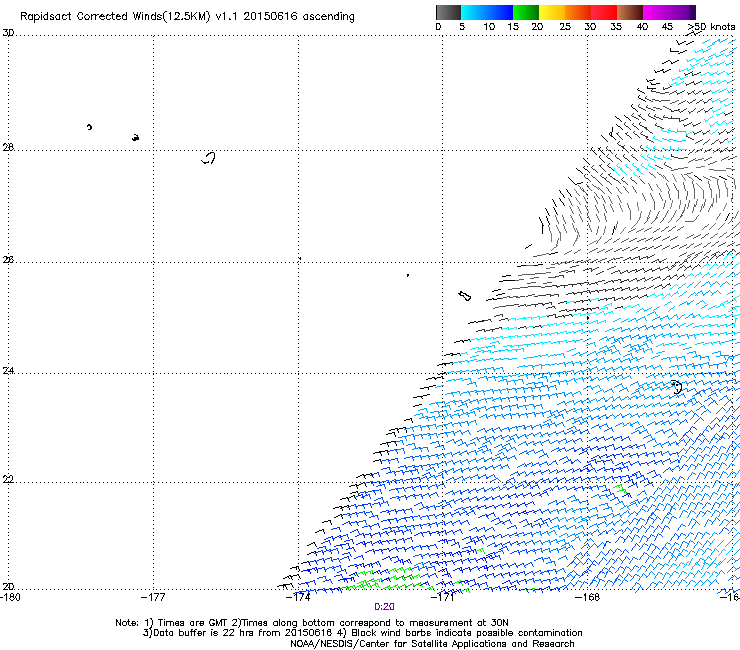Click the latitude label '20'
The image size is (740, 650).
(8, 586)
